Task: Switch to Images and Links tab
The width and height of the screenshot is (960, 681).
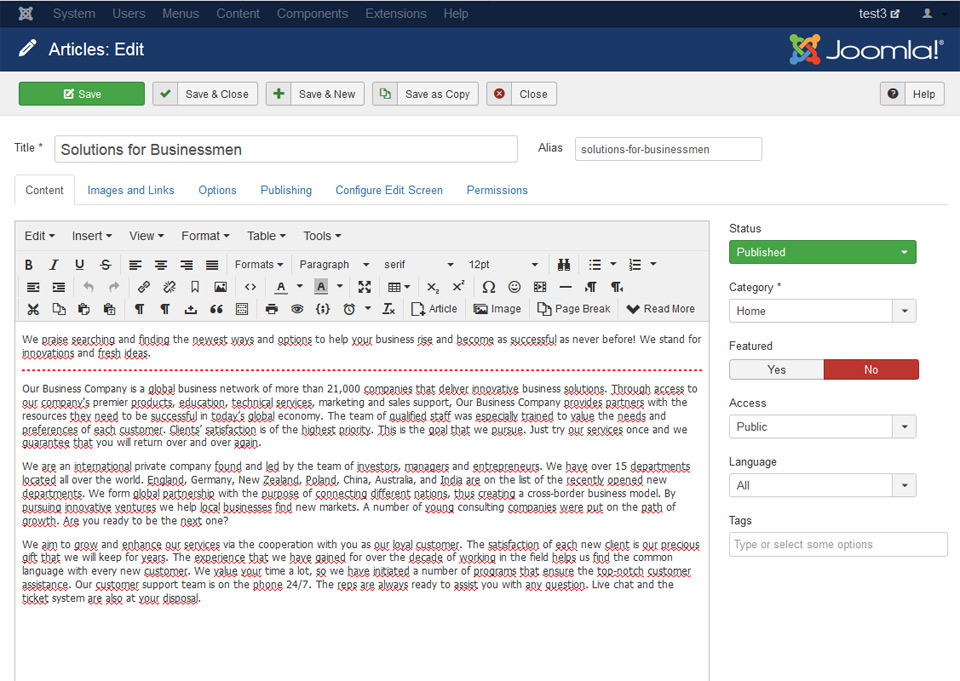Action: (x=130, y=190)
